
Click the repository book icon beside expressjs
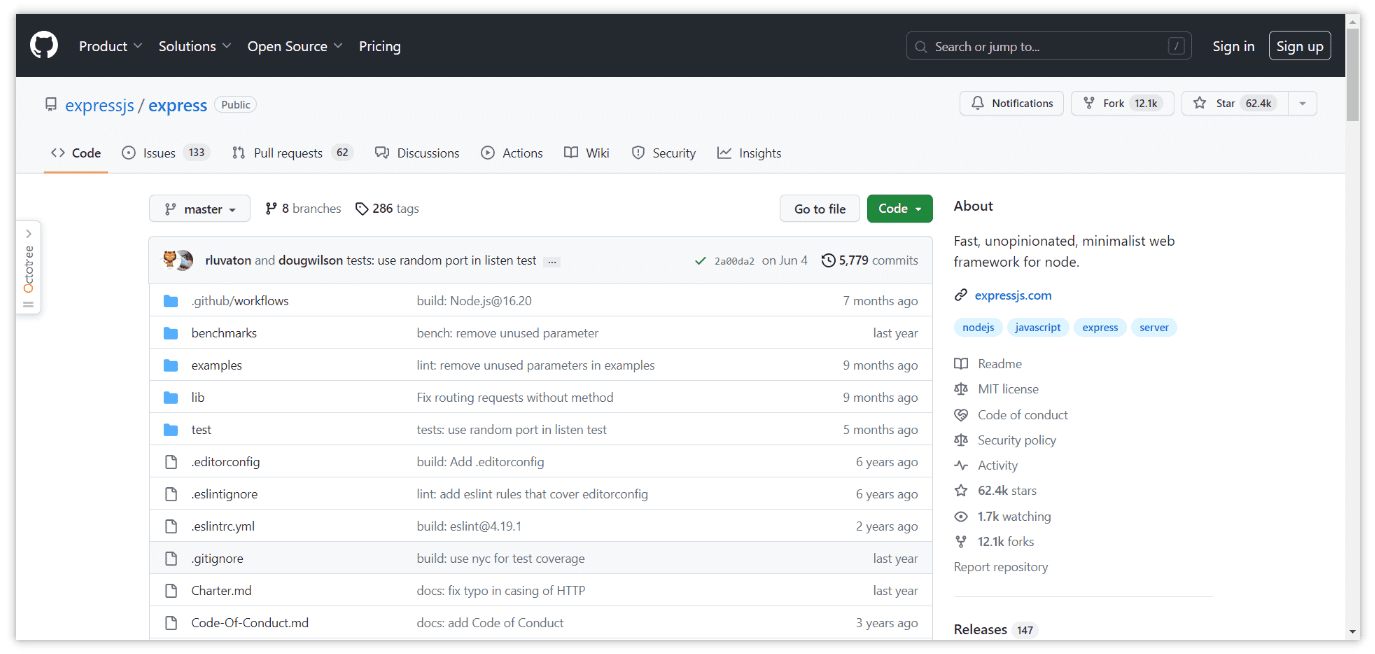click(51, 105)
